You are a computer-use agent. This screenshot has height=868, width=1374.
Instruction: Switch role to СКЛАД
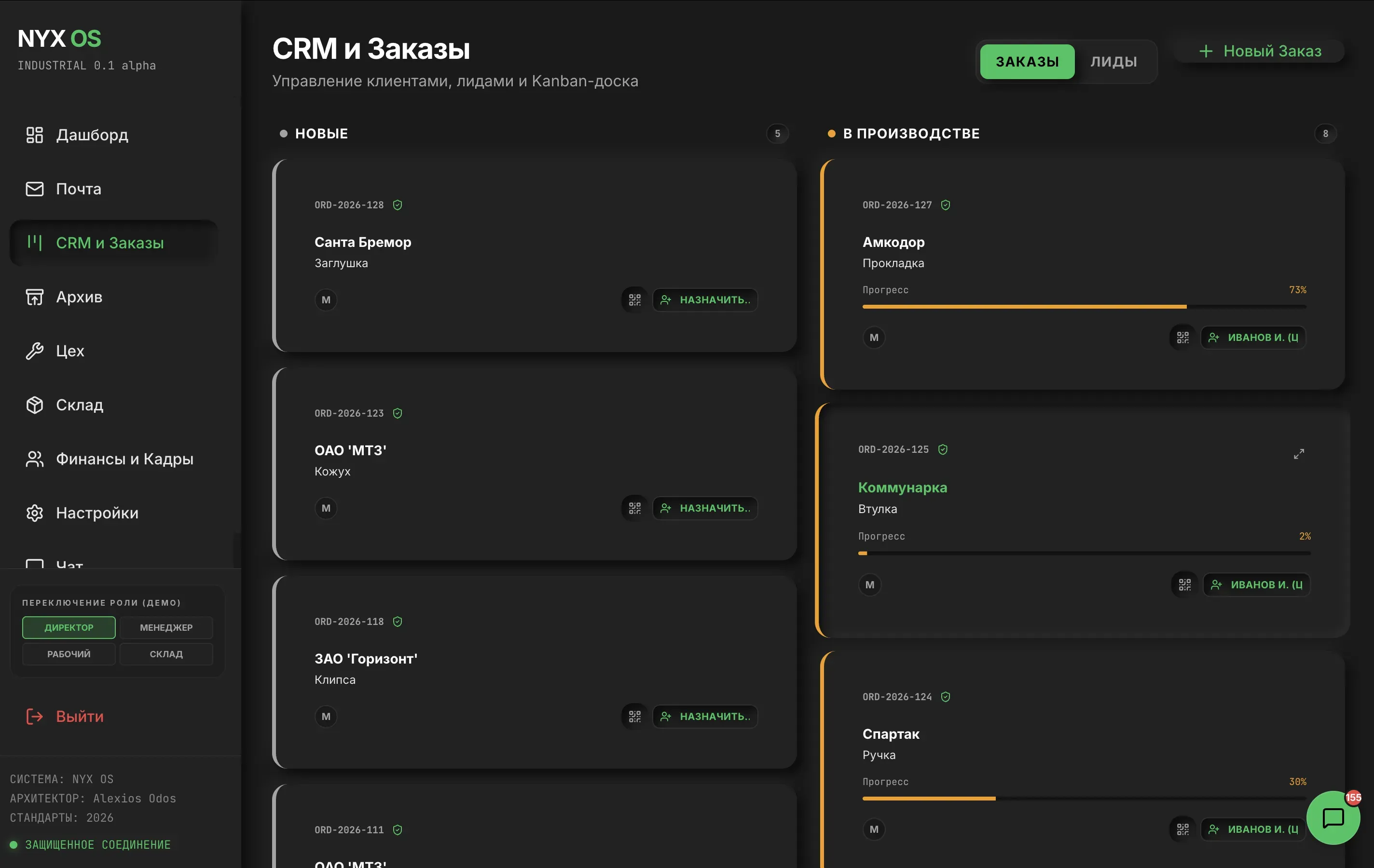[x=166, y=653]
